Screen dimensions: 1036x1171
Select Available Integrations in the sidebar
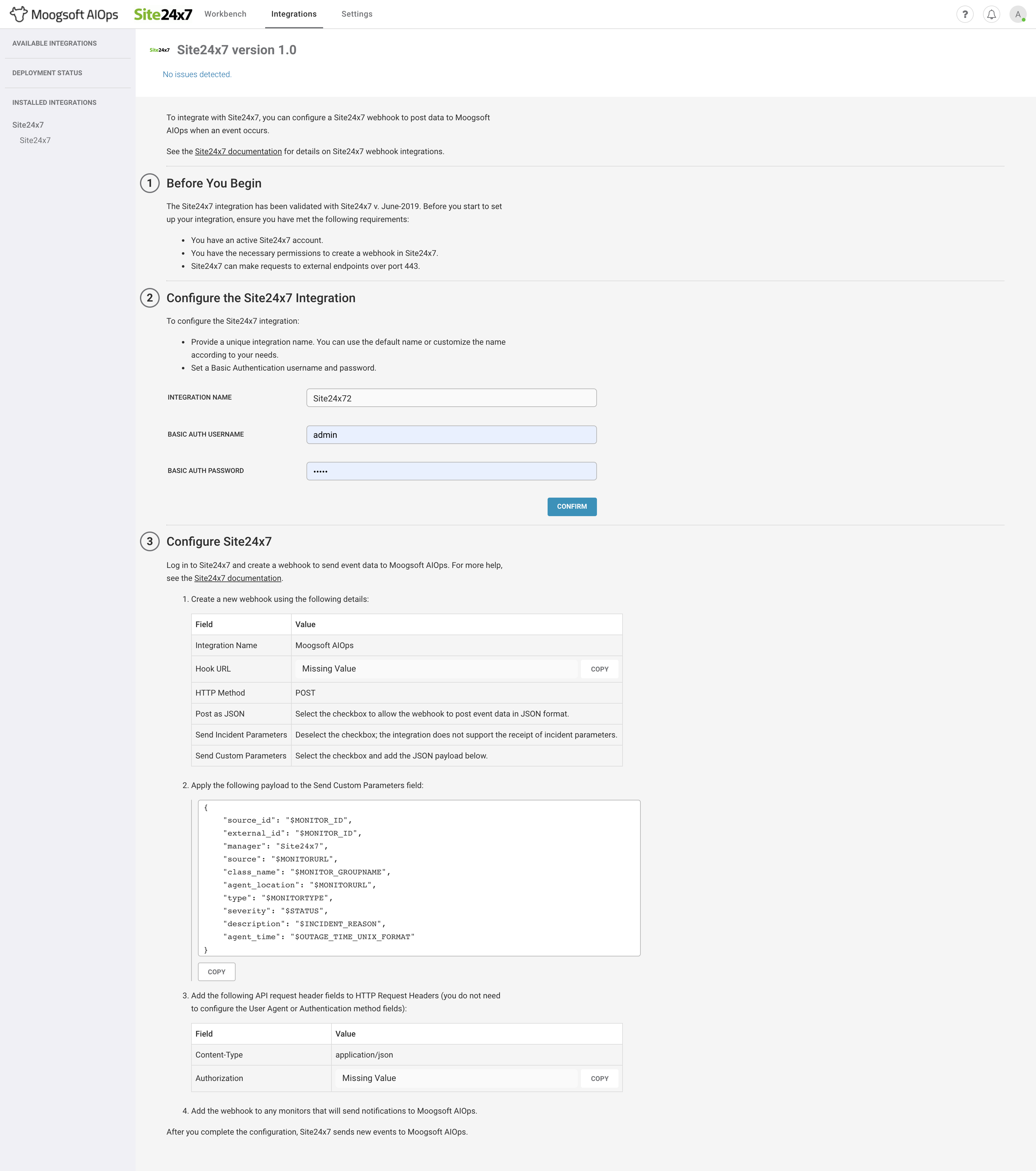pyautogui.click(x=55, y=43)
